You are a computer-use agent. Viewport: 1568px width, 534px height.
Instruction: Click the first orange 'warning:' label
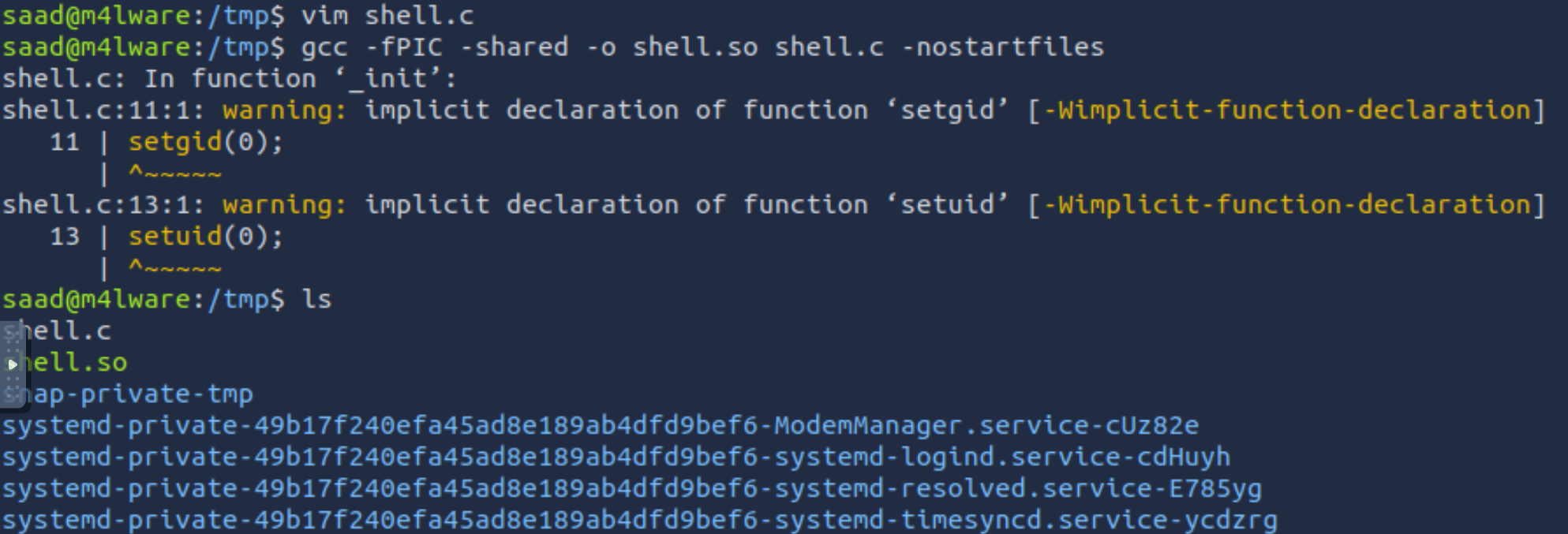[285, 110]
